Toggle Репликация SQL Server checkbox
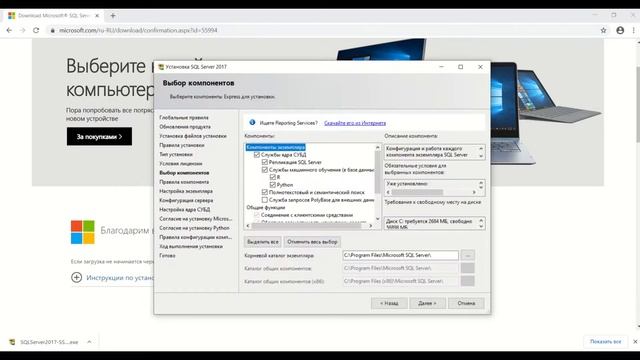Image resolution: width=640 pixels, height=360 pixels. pos(264,162)
